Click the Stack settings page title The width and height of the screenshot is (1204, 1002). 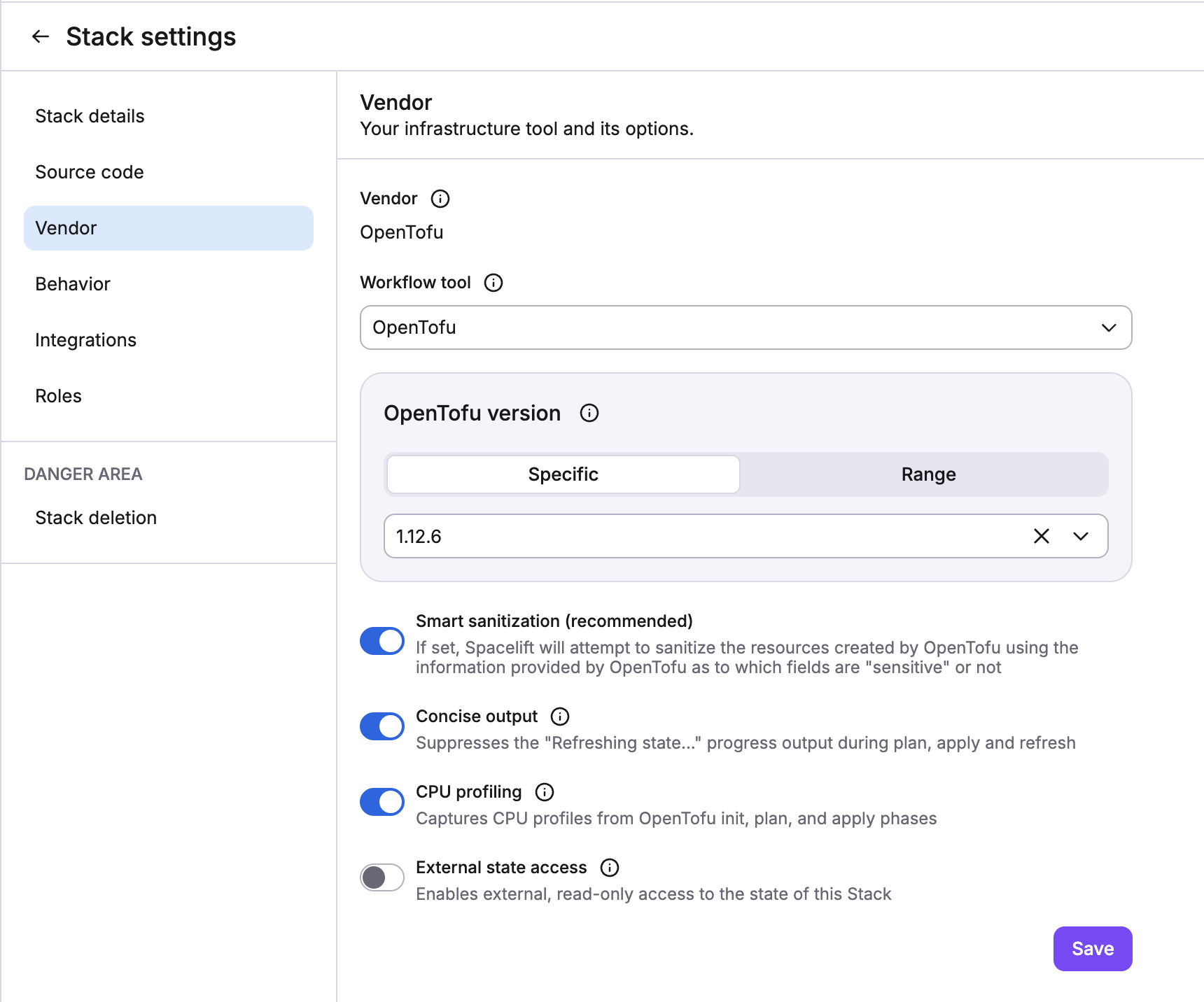point(151,36)
